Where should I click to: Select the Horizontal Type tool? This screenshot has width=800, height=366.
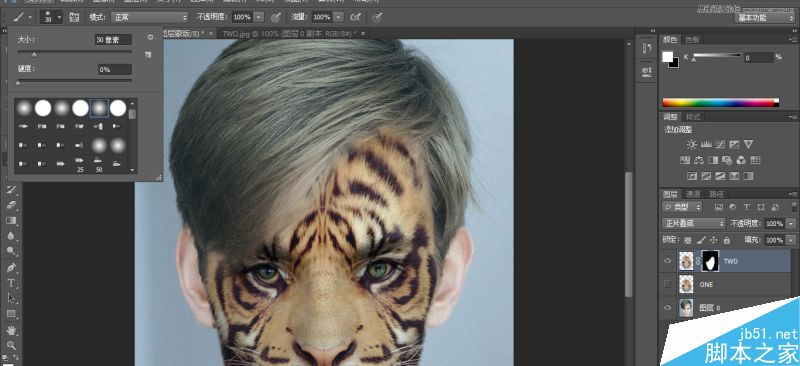coord(11,282)
